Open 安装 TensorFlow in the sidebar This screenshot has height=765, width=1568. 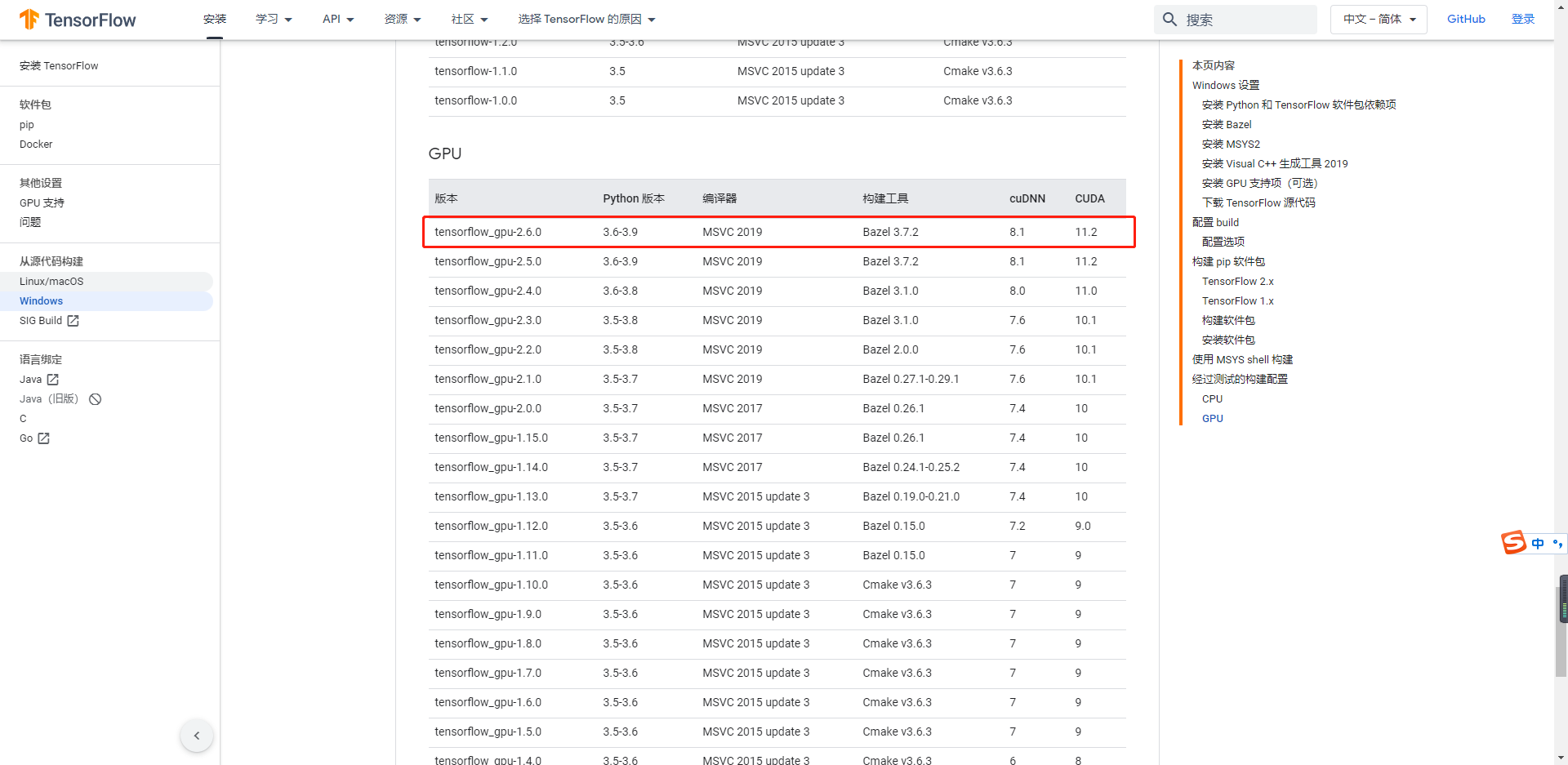tap(59, 66)
